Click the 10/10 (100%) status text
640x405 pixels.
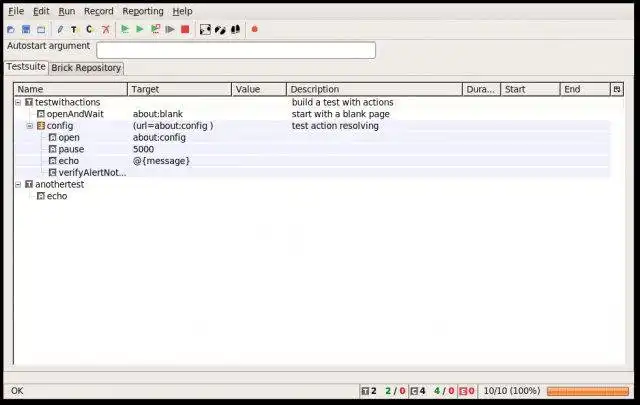tap(512, 391)
